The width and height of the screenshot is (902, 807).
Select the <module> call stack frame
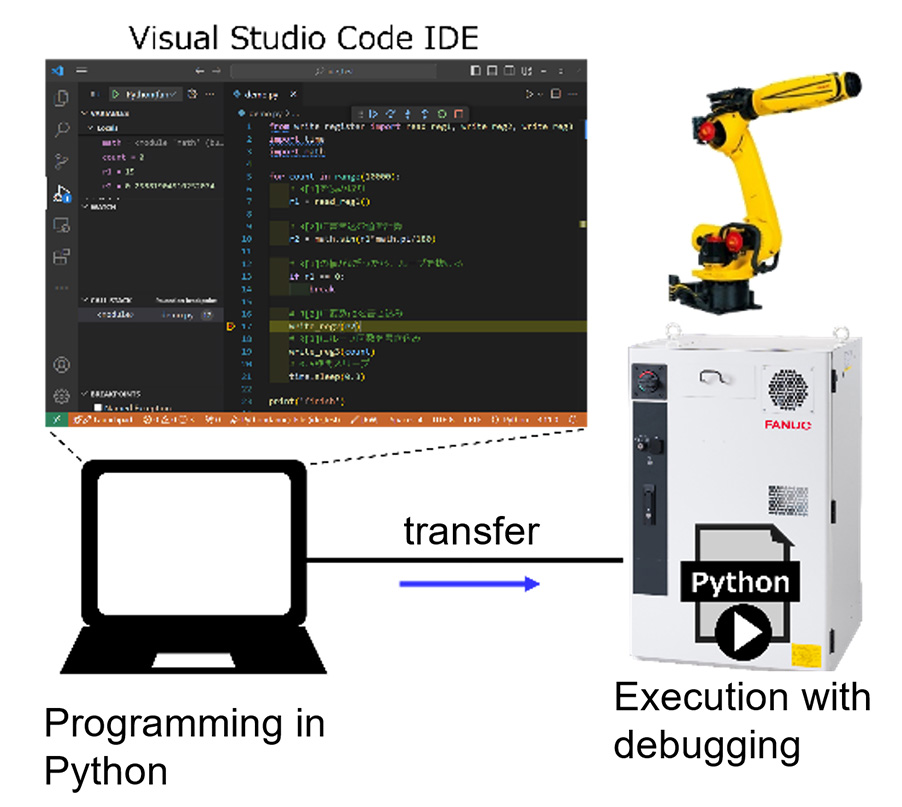[x=151, y=315]
